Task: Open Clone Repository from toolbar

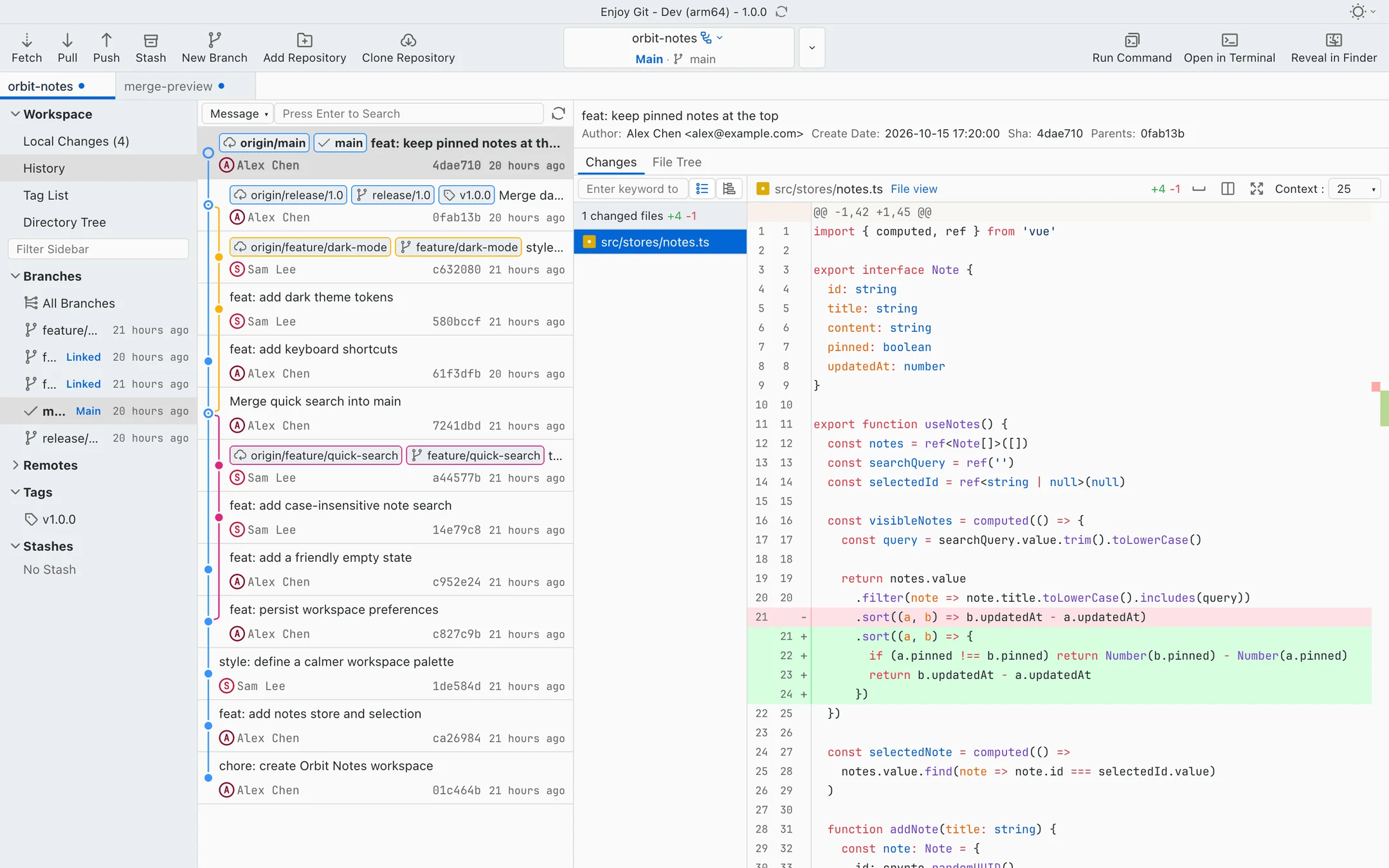Action: [408, 48]
